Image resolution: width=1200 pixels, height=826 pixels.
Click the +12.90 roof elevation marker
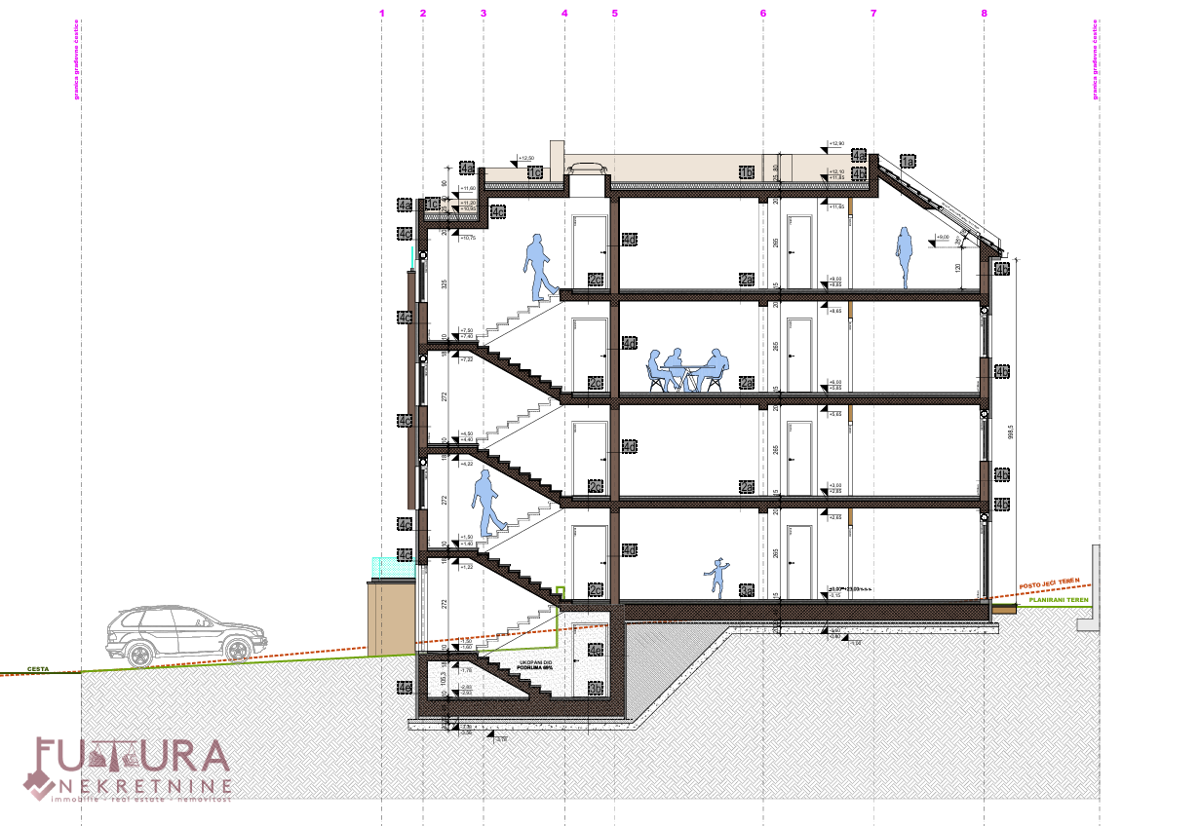click(x=836, y=144)
